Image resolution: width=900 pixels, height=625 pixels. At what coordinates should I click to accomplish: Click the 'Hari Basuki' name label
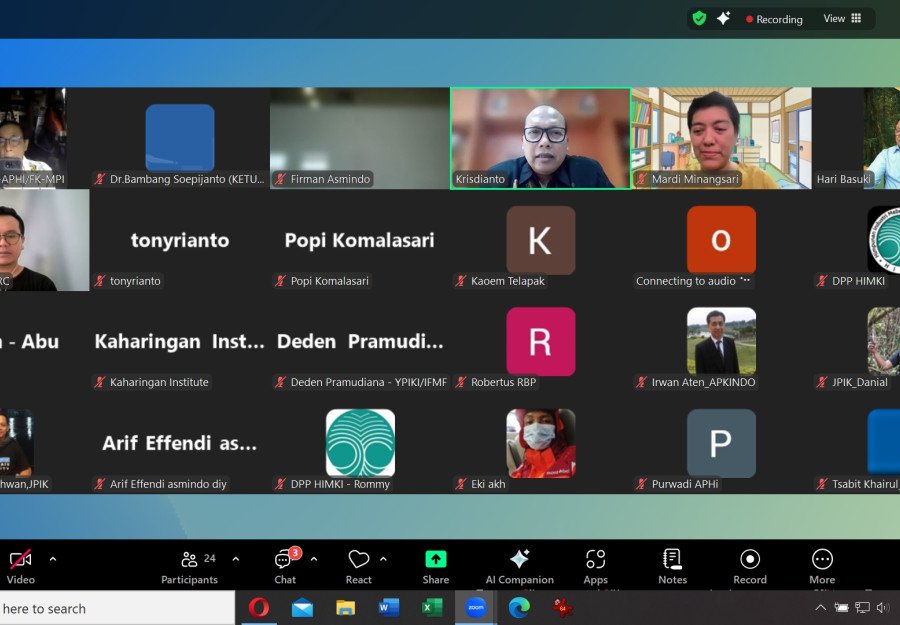[x=843, y=179]
